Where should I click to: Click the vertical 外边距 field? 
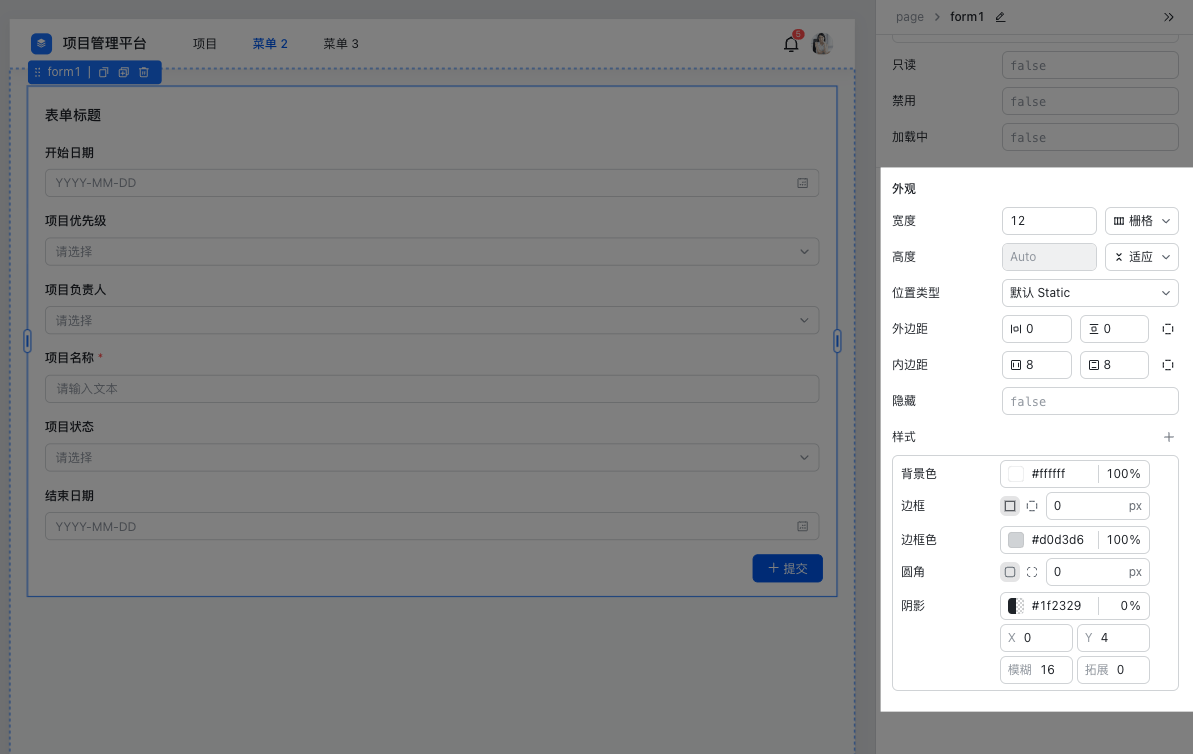click(1114, 329)
